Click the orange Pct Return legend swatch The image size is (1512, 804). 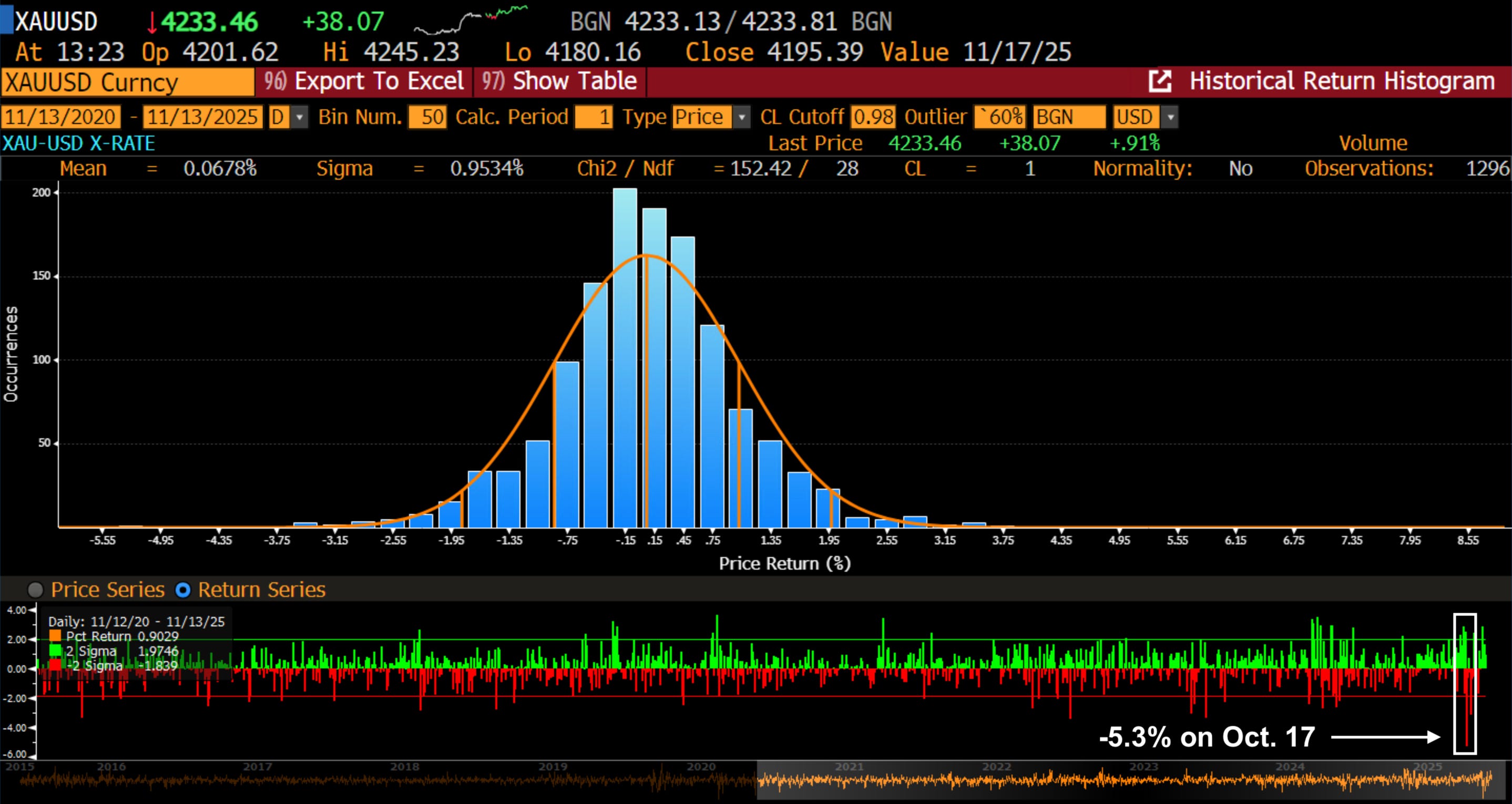[x=55, y=636]
